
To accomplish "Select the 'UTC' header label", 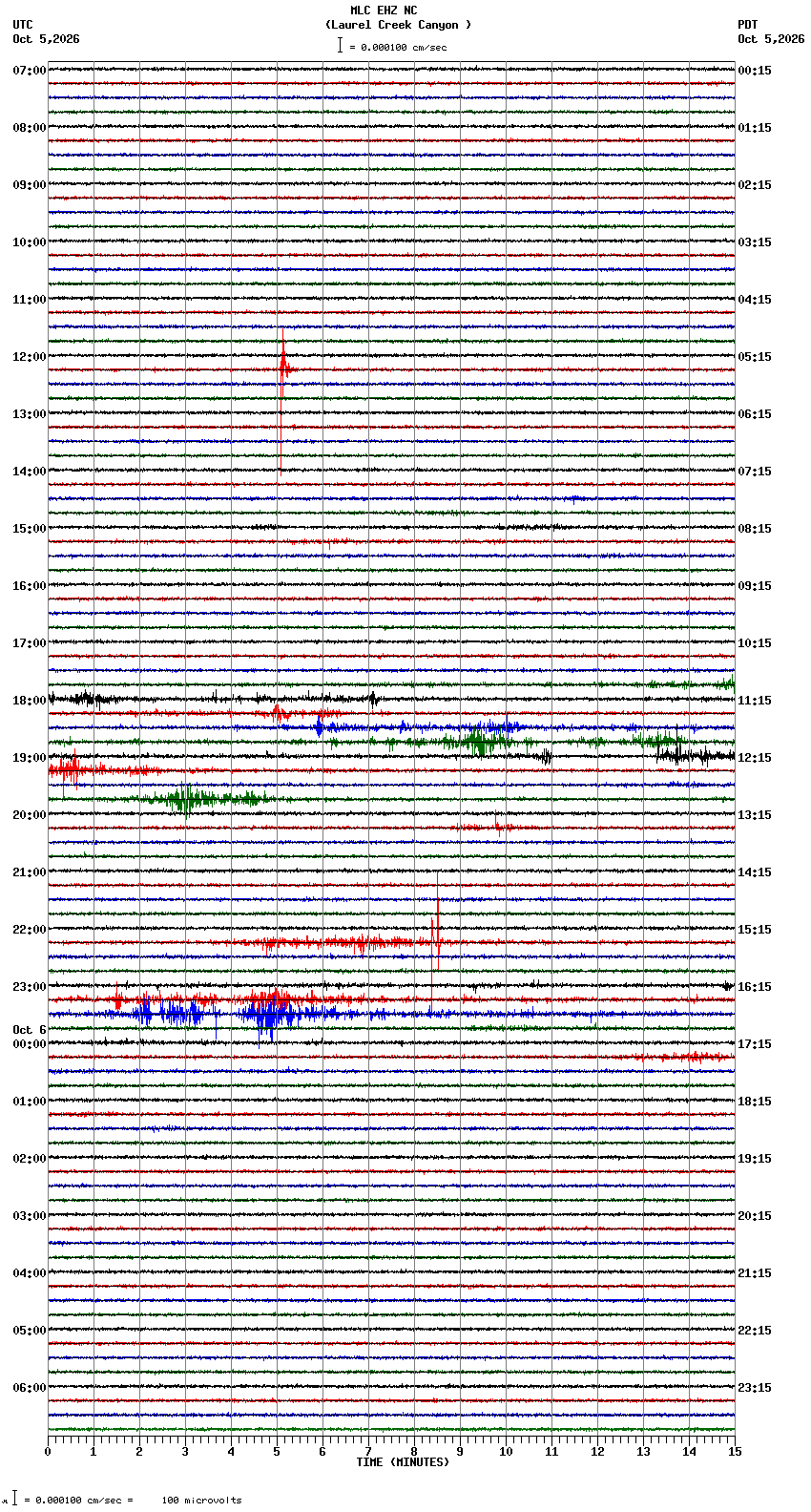I will [x=23, y=25].
